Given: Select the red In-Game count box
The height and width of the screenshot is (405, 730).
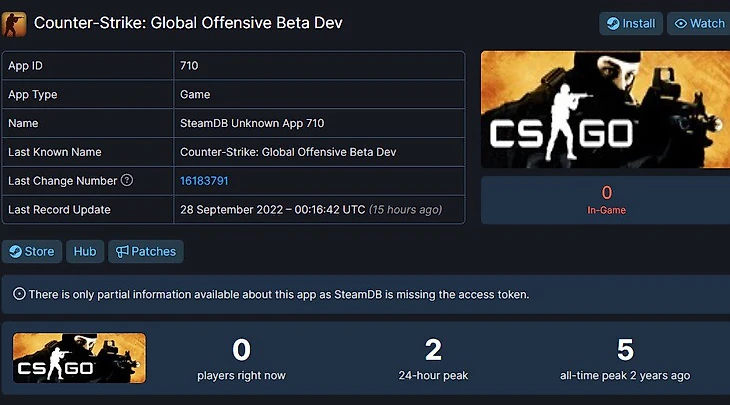Looking at the screenshot, I should point(606,200).
